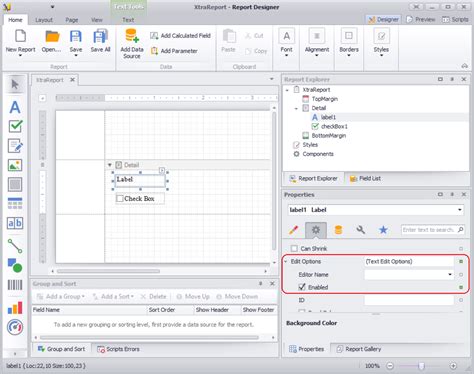Switch to Preview mode
474x374 pixels.
coord(421,19)
